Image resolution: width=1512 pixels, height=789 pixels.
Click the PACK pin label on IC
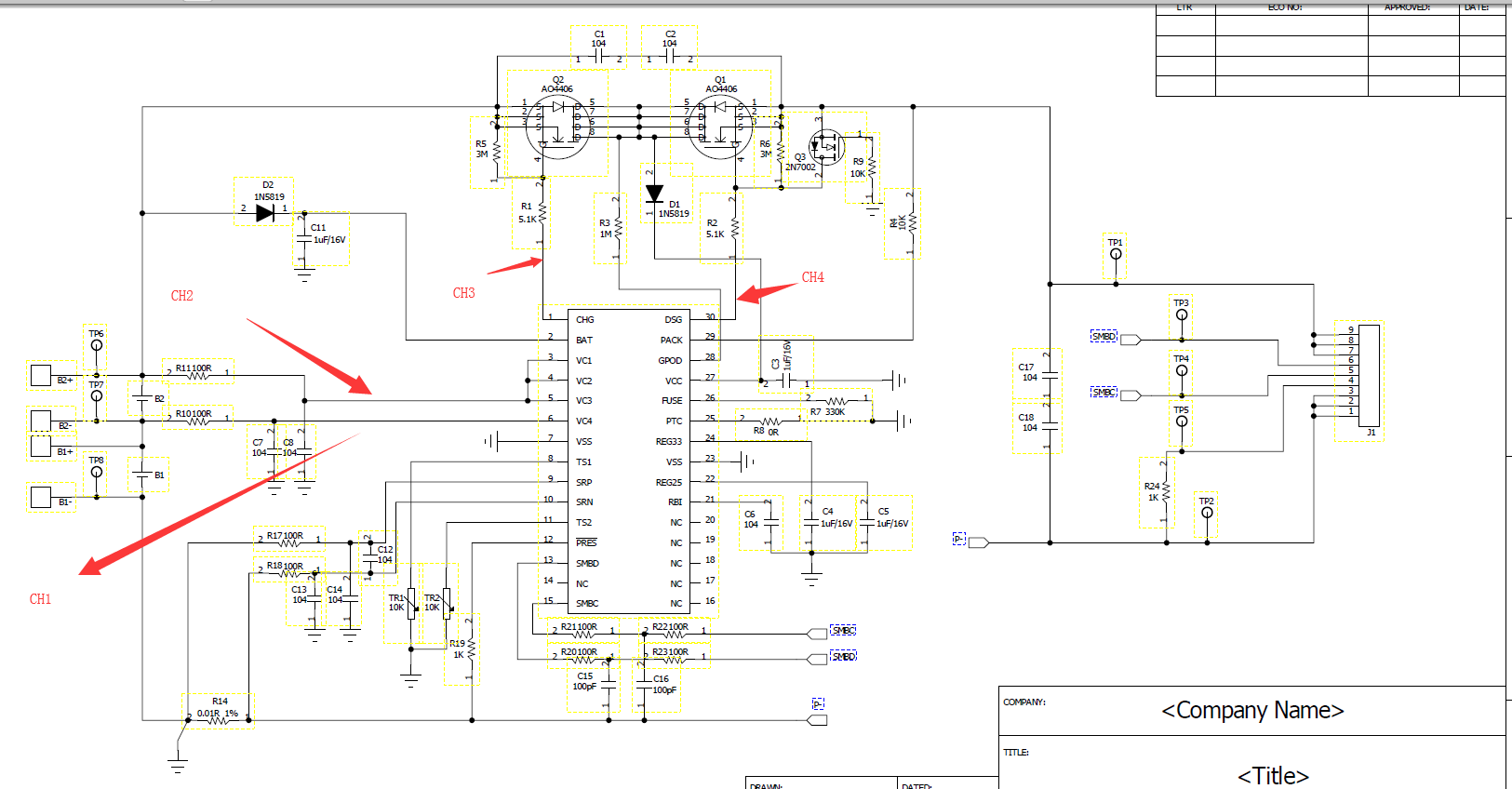(x=671, y=341)
